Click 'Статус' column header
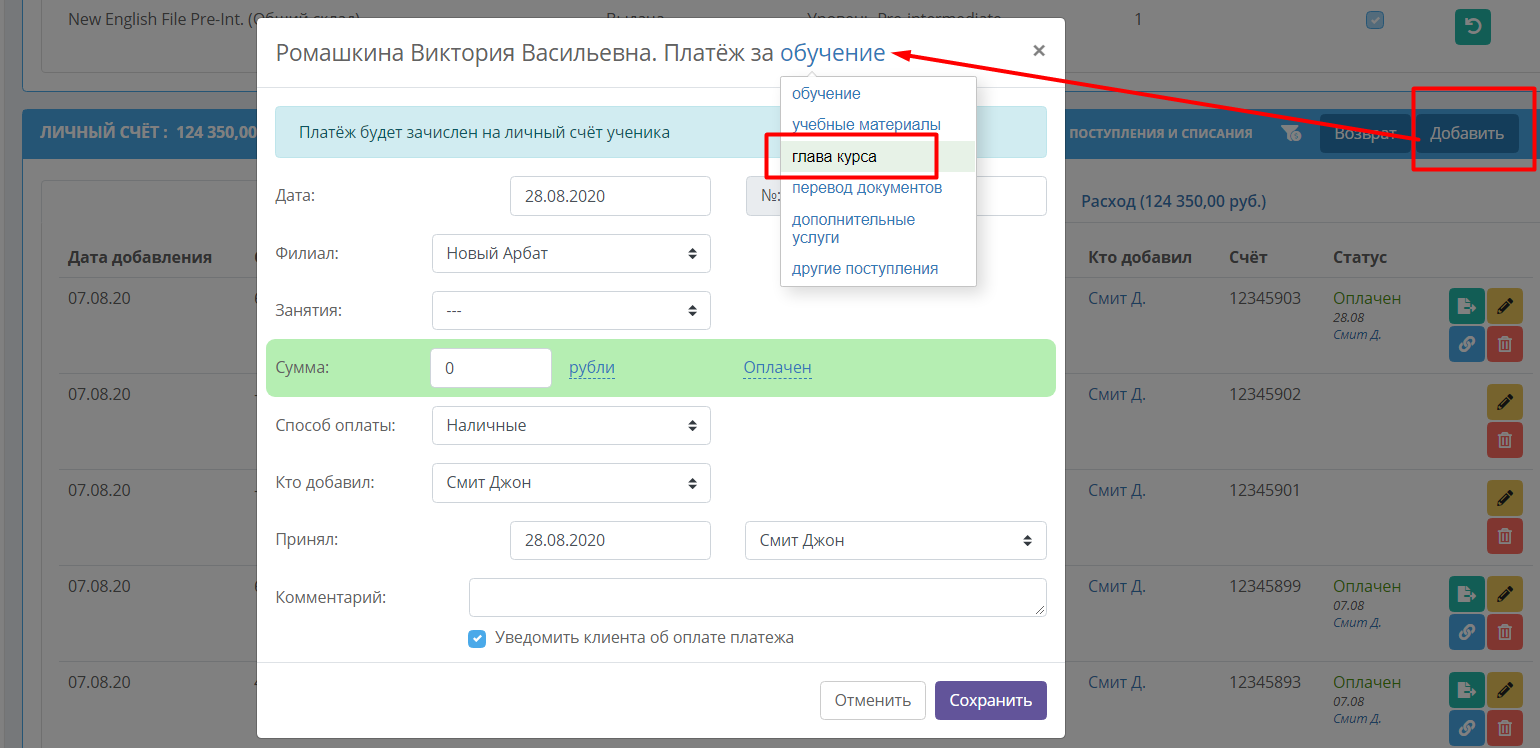 1360,257
